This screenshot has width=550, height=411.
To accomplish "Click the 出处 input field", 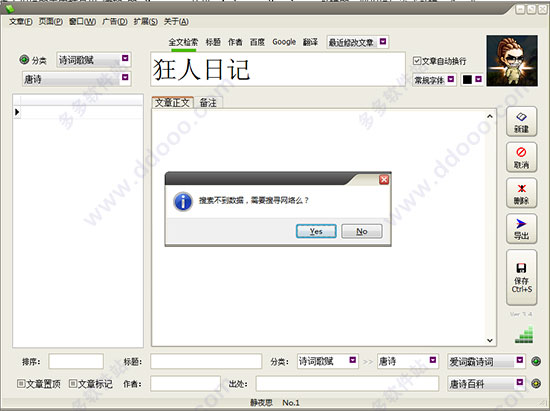I will [347, 384].
